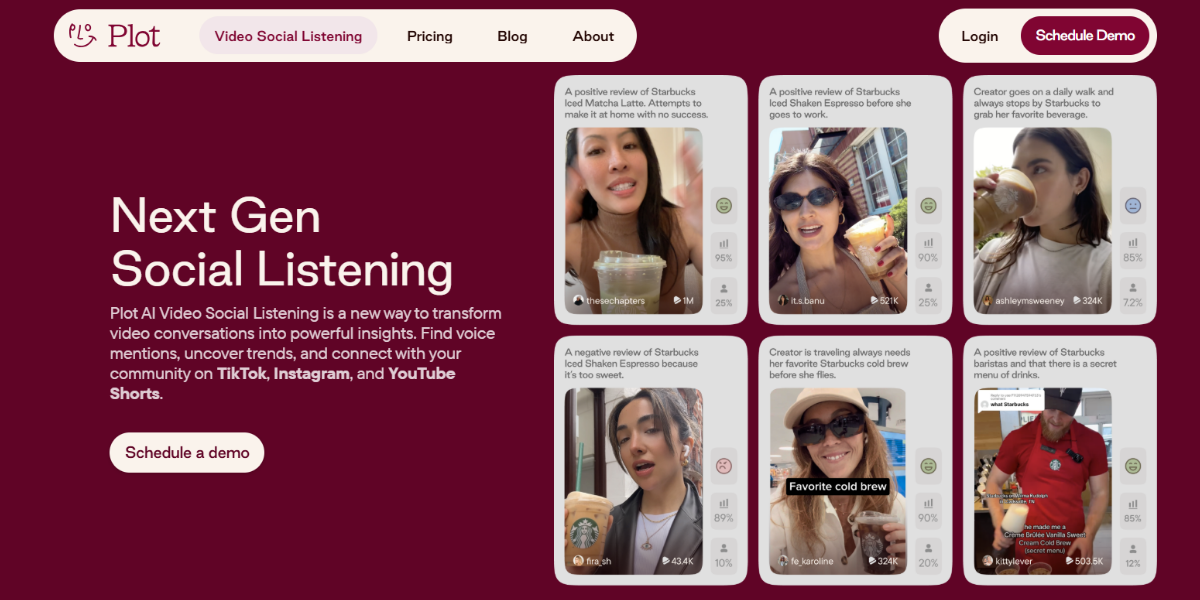Click bar chart icon on fe_karoline card

pos(928,503)
